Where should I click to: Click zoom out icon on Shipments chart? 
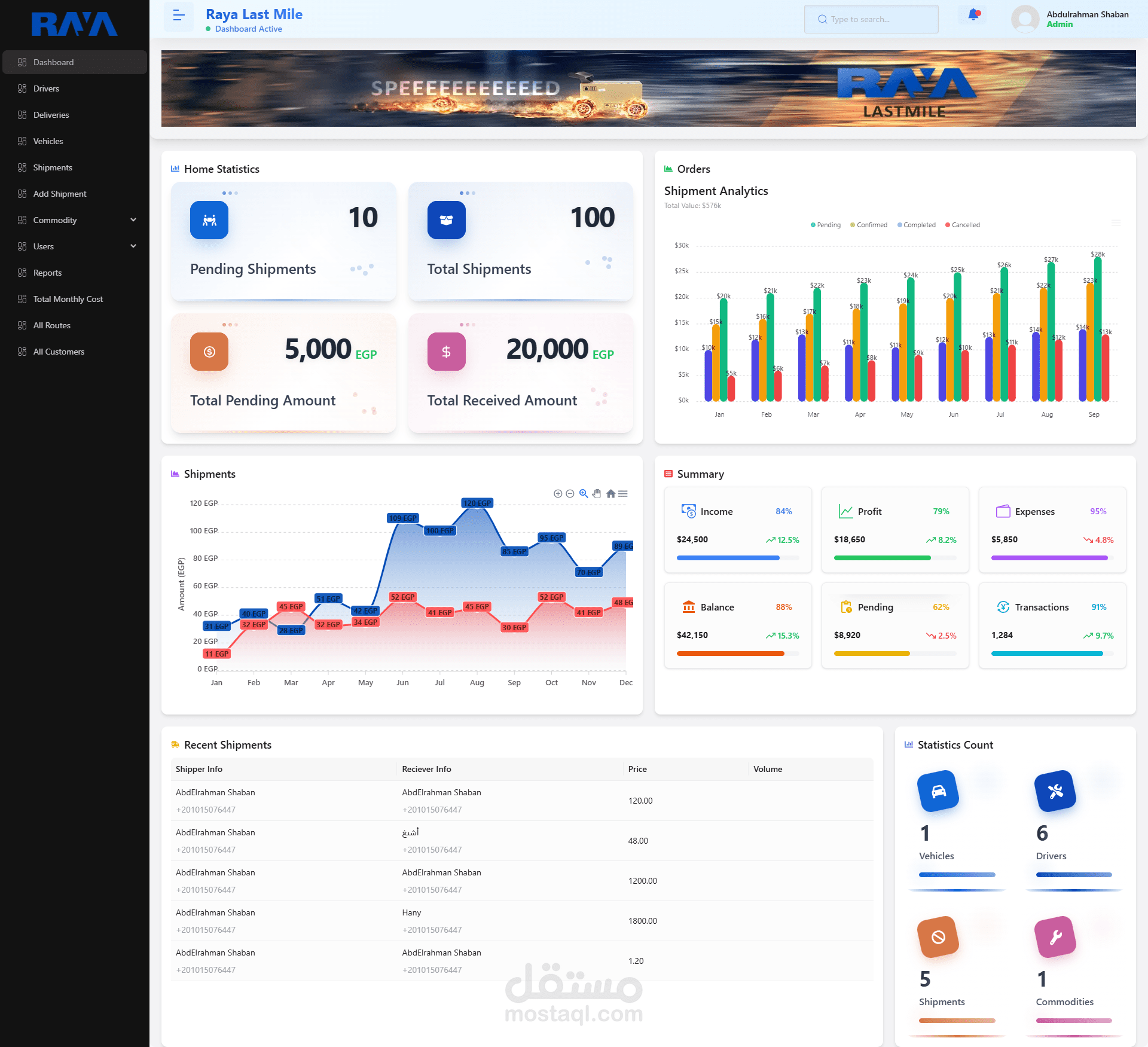pos(570,494)
